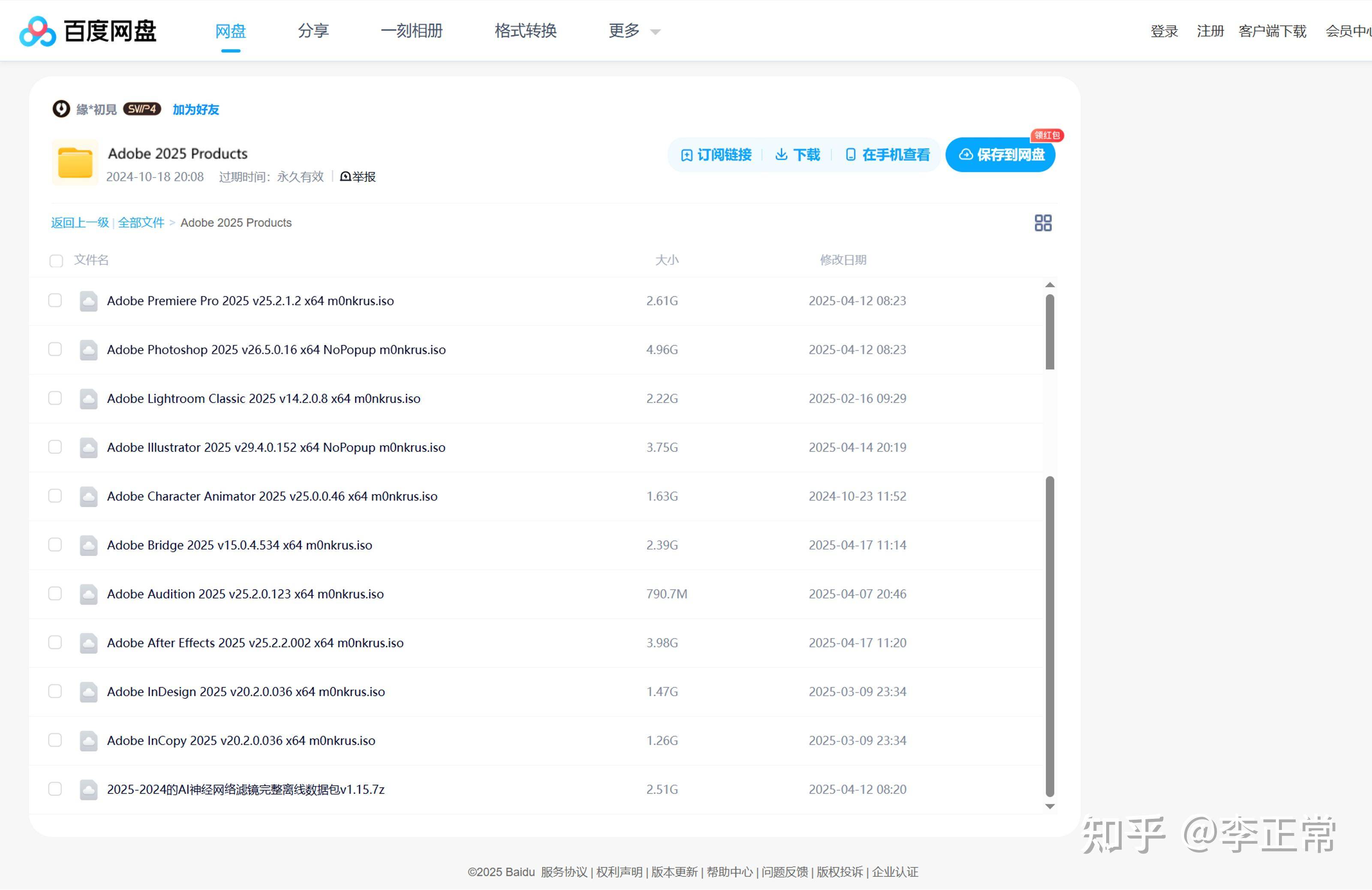The height and width of the screenshot is (890, 1372).
Task: Check the After Effects 2025 file
Action: coord(55,642)
